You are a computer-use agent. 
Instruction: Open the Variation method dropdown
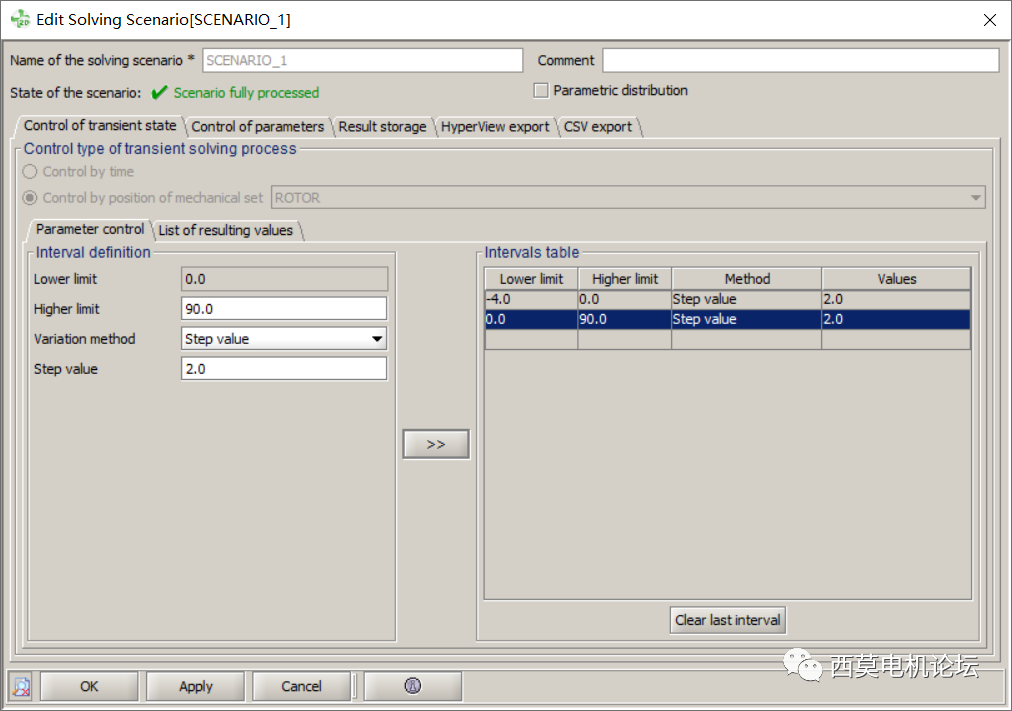click(284, 339)
